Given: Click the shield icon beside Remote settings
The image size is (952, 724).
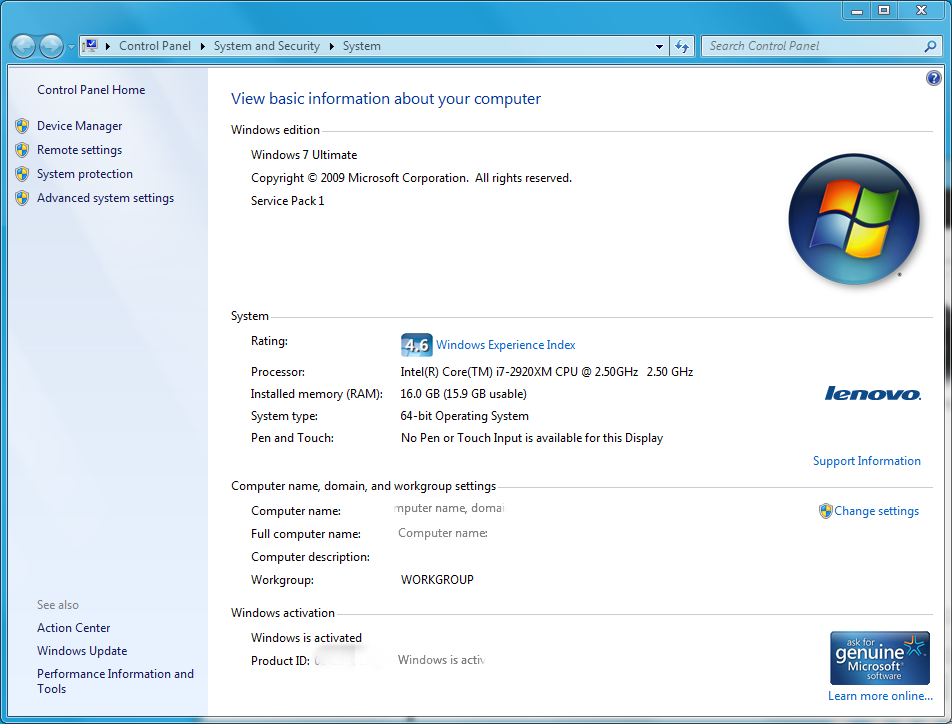Looking at the screenshot, I should click(x=22, y=150).
